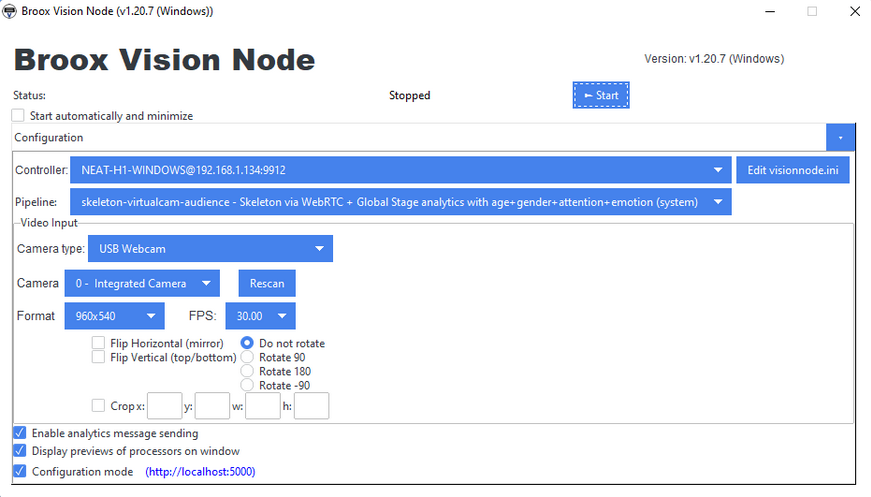Open the Camera device dropdown
871x497 pixels.
point(142,283)
